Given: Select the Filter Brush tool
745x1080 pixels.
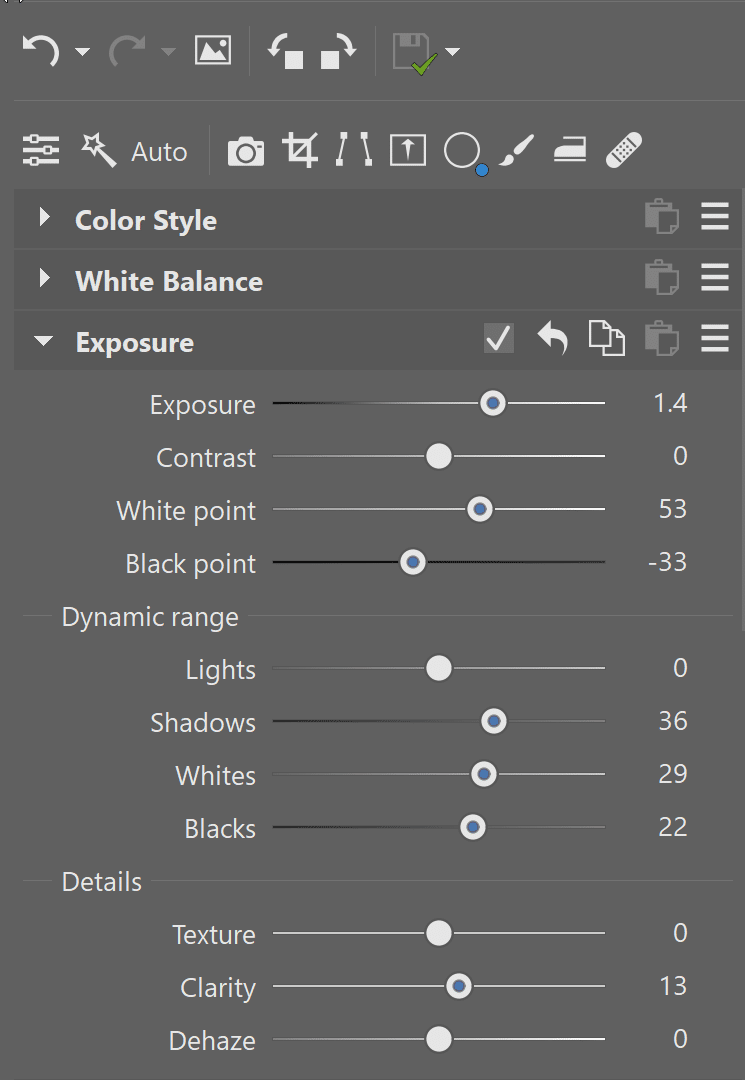Looking at the screenshot, I should (517, 151).
